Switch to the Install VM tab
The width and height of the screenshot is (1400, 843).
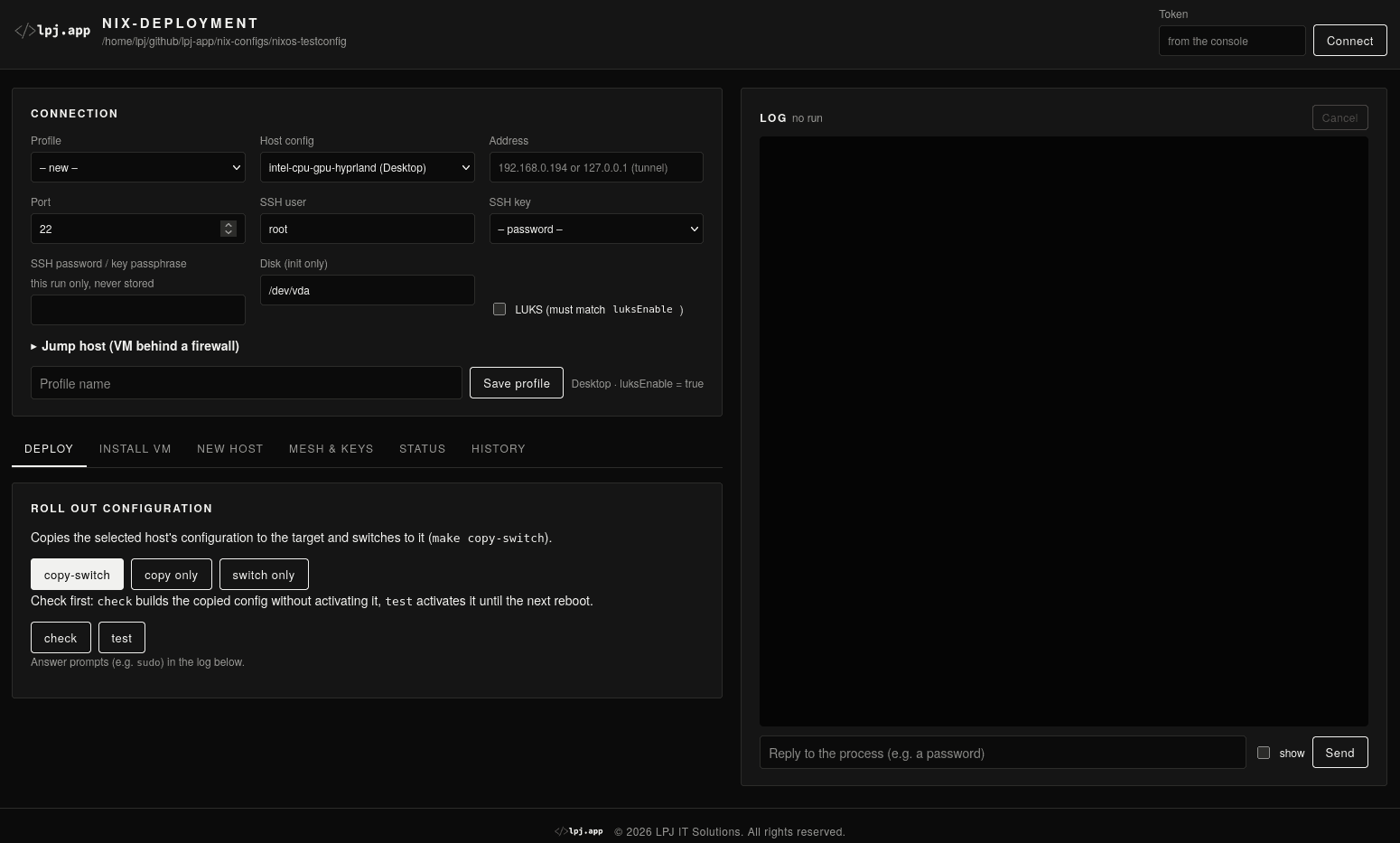click(135, 449)
